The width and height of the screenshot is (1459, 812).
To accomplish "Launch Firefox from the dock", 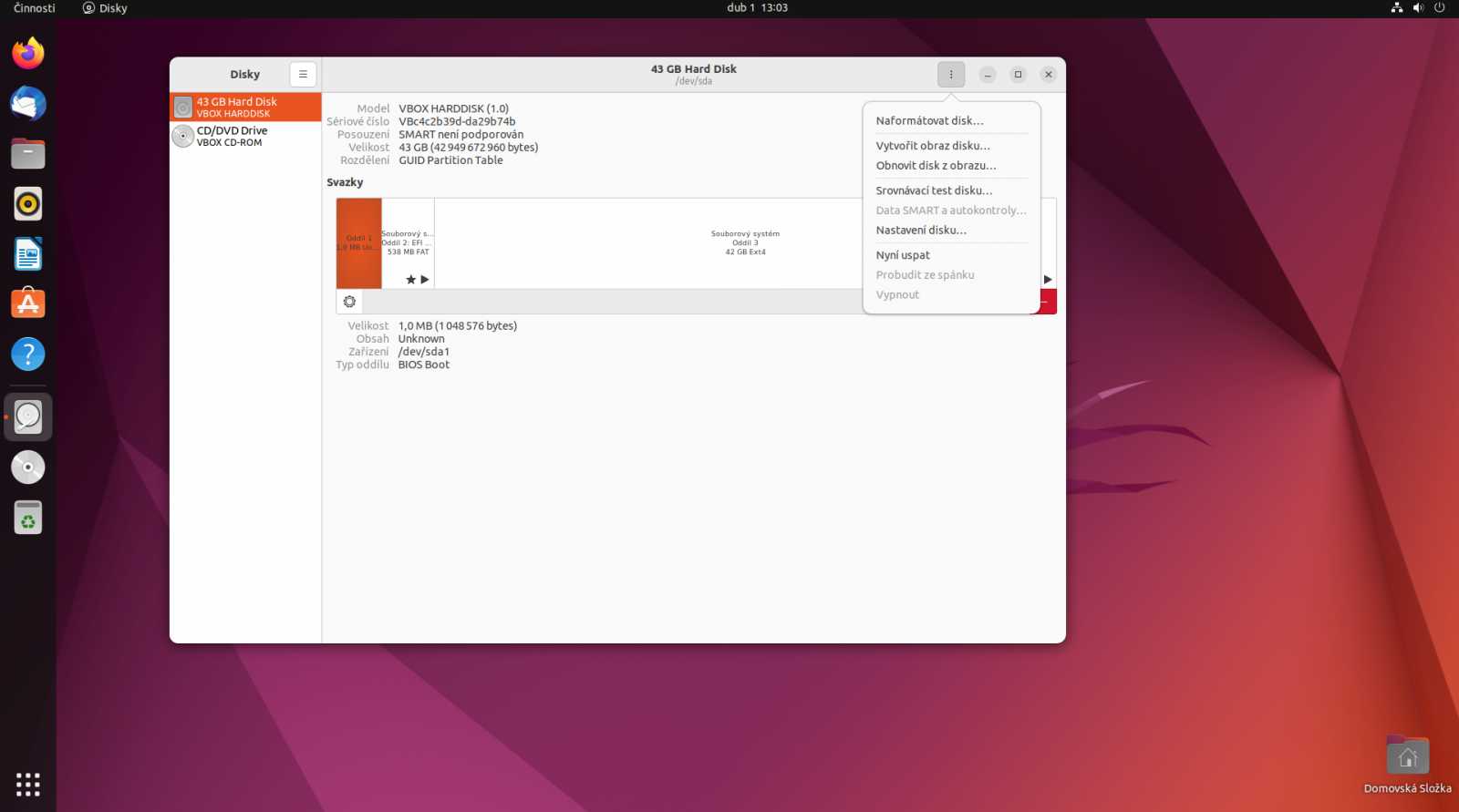I will point(28,53).
